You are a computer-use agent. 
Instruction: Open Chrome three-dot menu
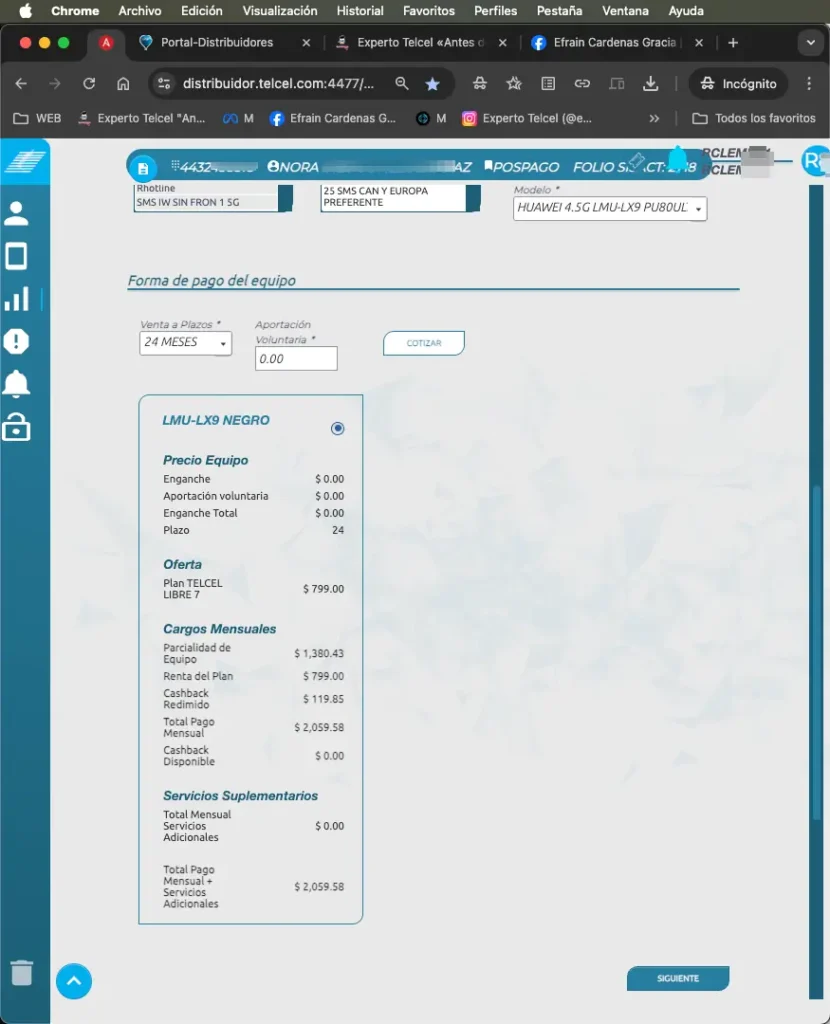point(809,84)
